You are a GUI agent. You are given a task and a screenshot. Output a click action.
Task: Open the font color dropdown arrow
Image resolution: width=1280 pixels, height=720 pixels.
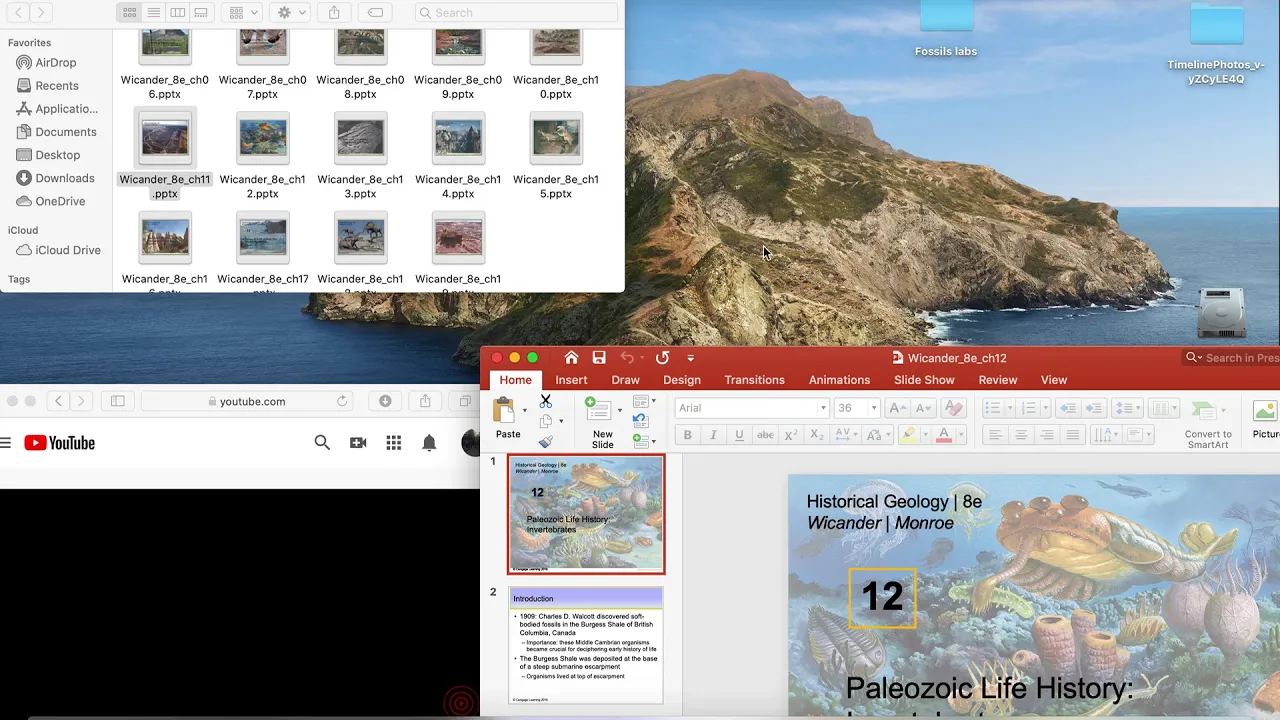[x=960, y=435]
